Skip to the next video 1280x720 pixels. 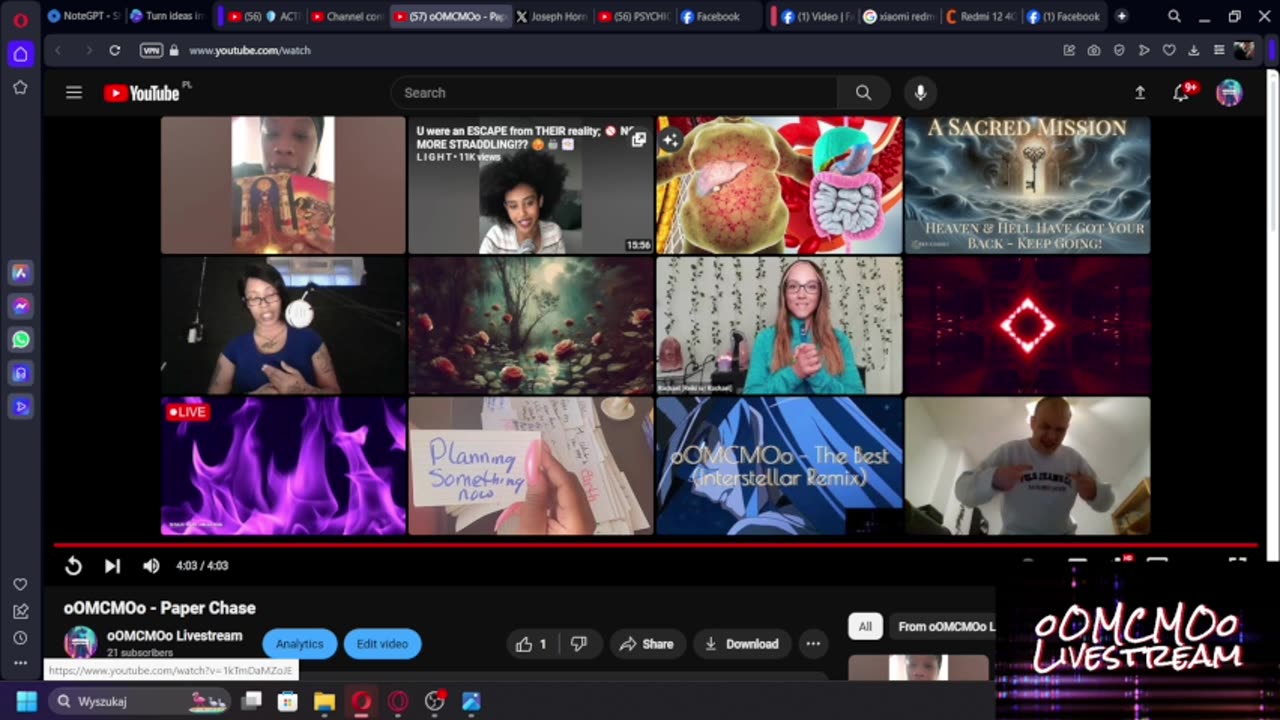pyautogui.click(x=112, y=566)
